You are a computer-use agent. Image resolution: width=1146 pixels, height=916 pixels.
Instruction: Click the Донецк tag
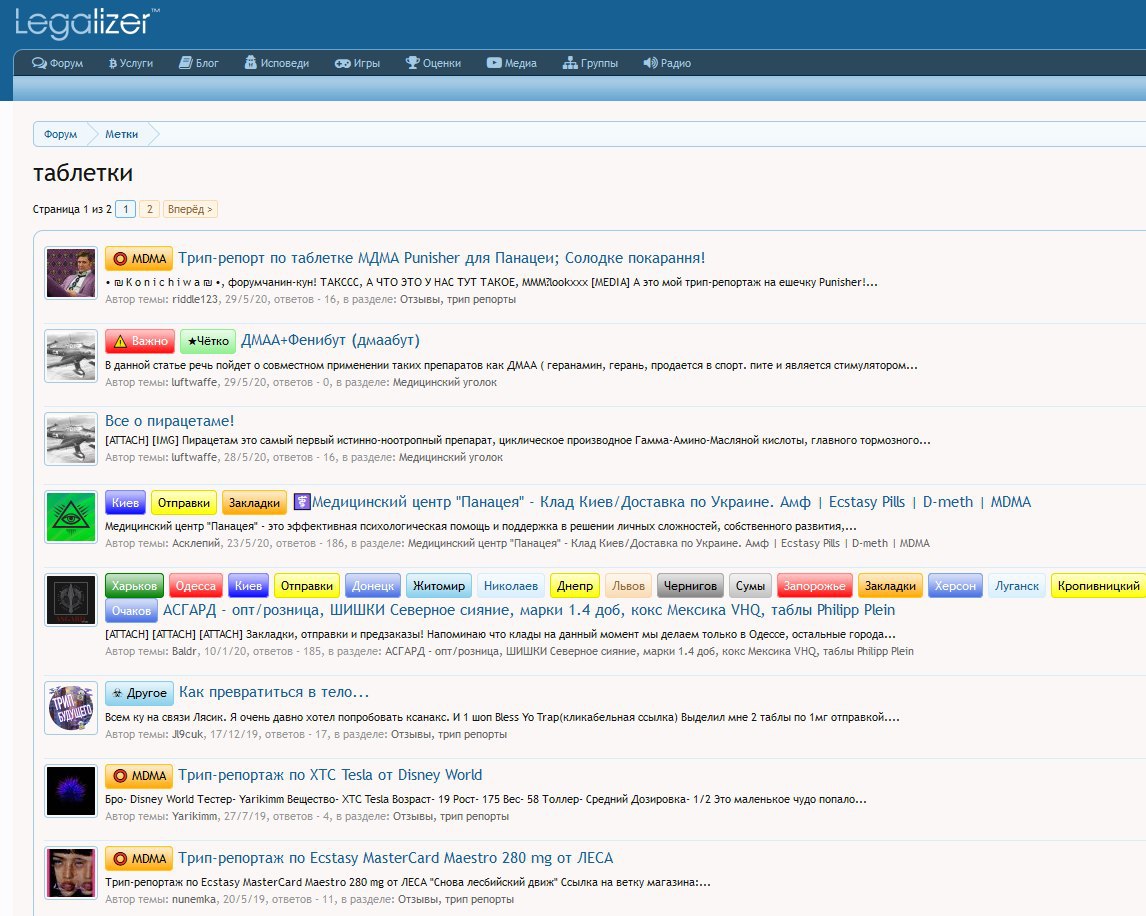pos(373,586)
